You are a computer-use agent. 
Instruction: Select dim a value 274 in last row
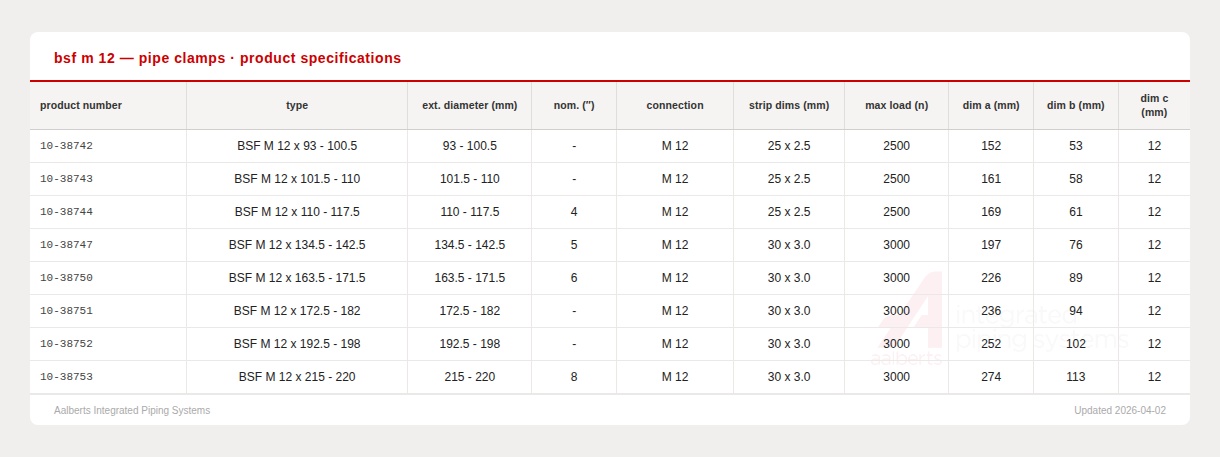coord(991,377)
